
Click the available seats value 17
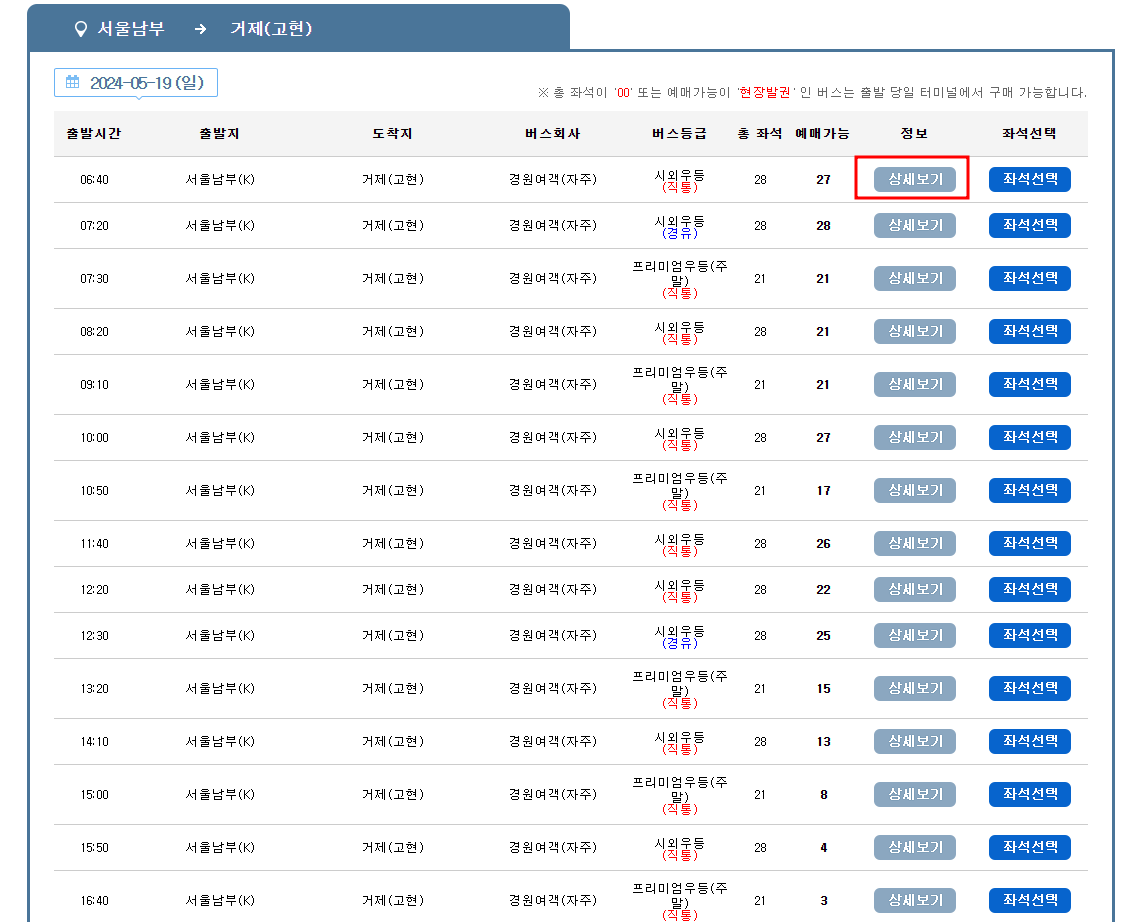[x=823, y=491]
